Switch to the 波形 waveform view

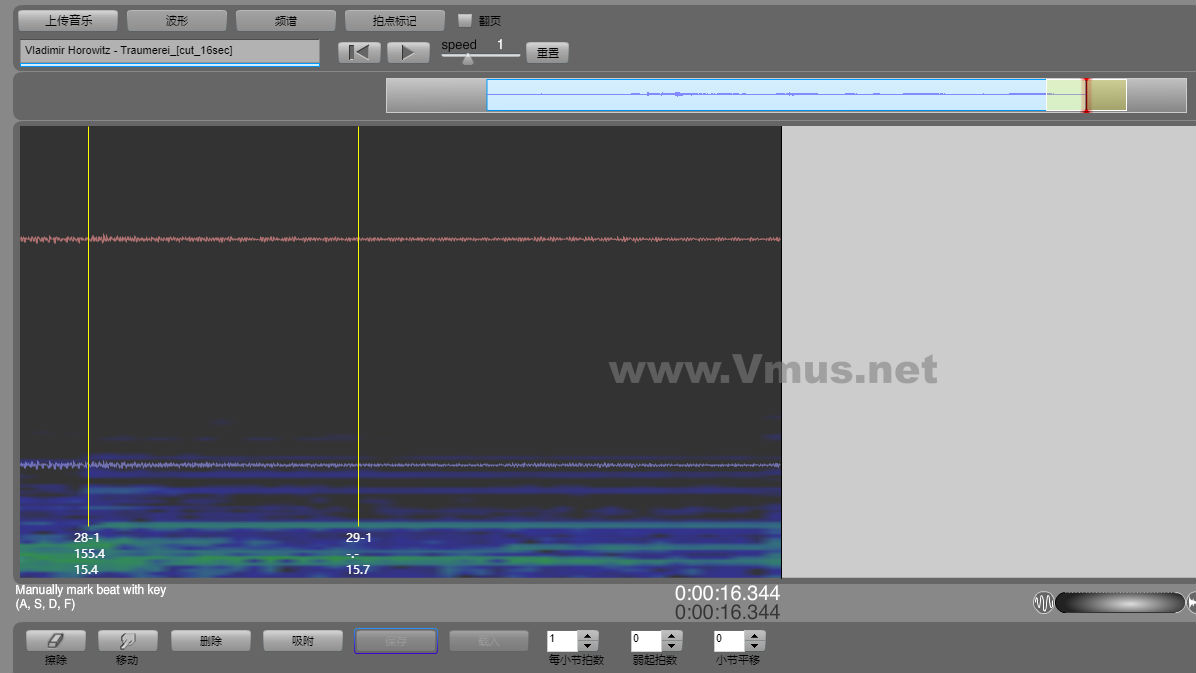[176, 20]
